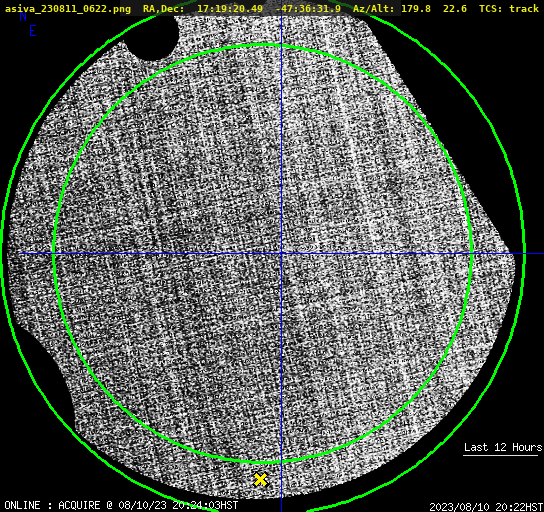Click the TCS: track status text
The width and height of the screenshot is (544, 512).
pyautogui.click(x=509, y=8)
